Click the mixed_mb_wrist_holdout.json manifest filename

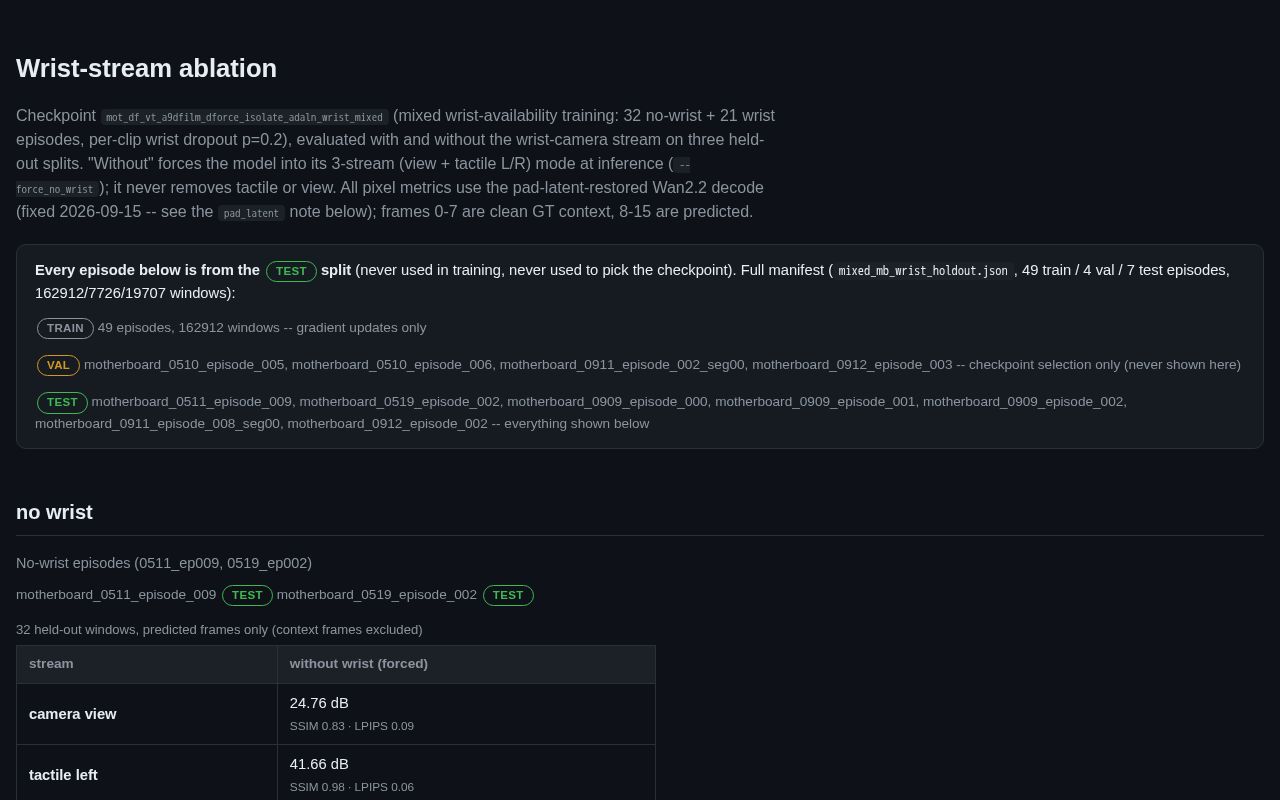tap(923, 271)
